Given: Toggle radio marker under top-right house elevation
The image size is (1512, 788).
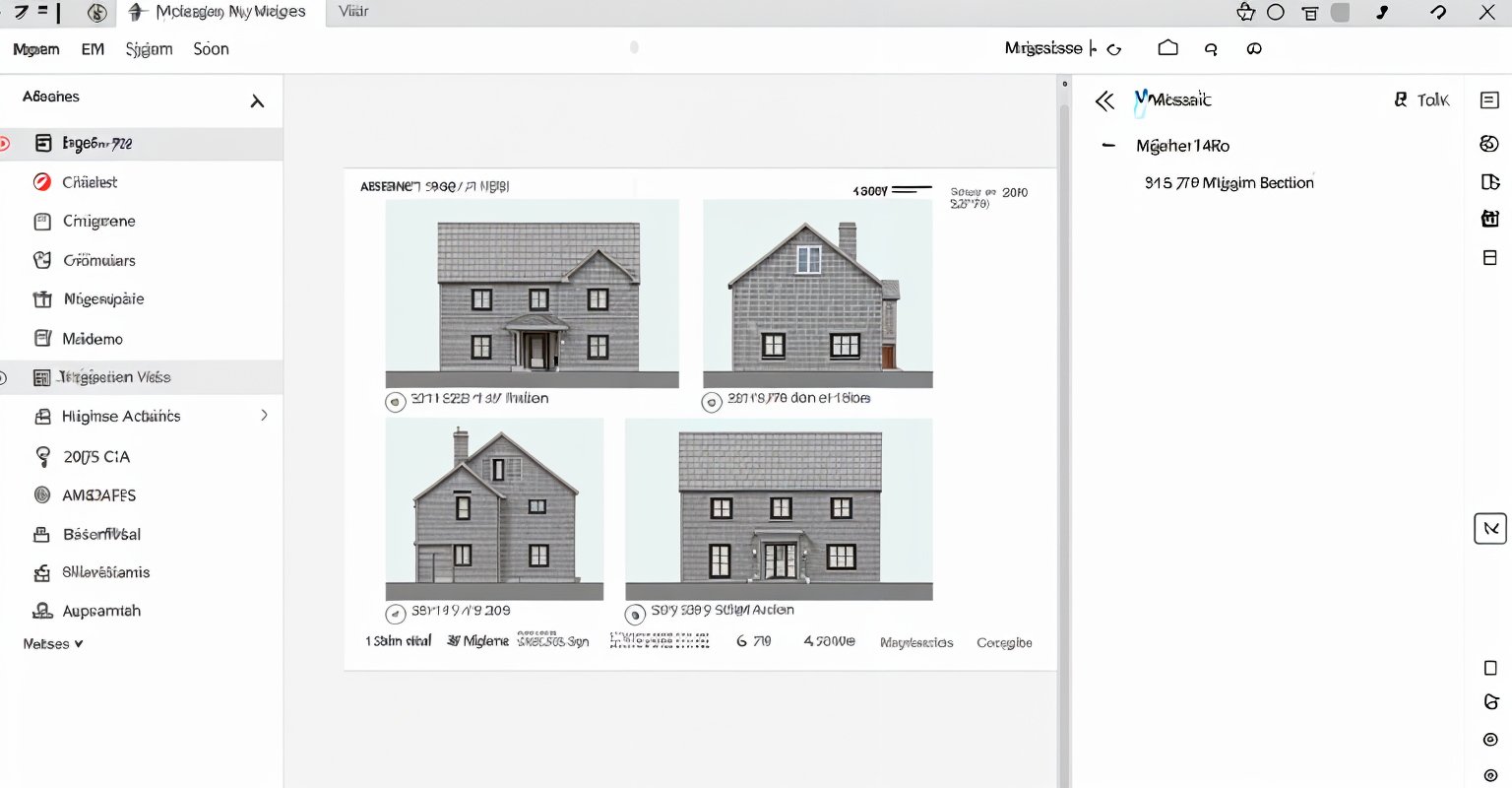Looking at the screenshot, I should 712,401.
